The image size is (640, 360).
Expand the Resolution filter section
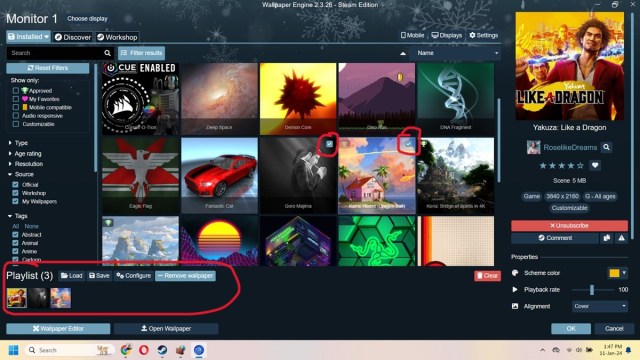(26, 164)
